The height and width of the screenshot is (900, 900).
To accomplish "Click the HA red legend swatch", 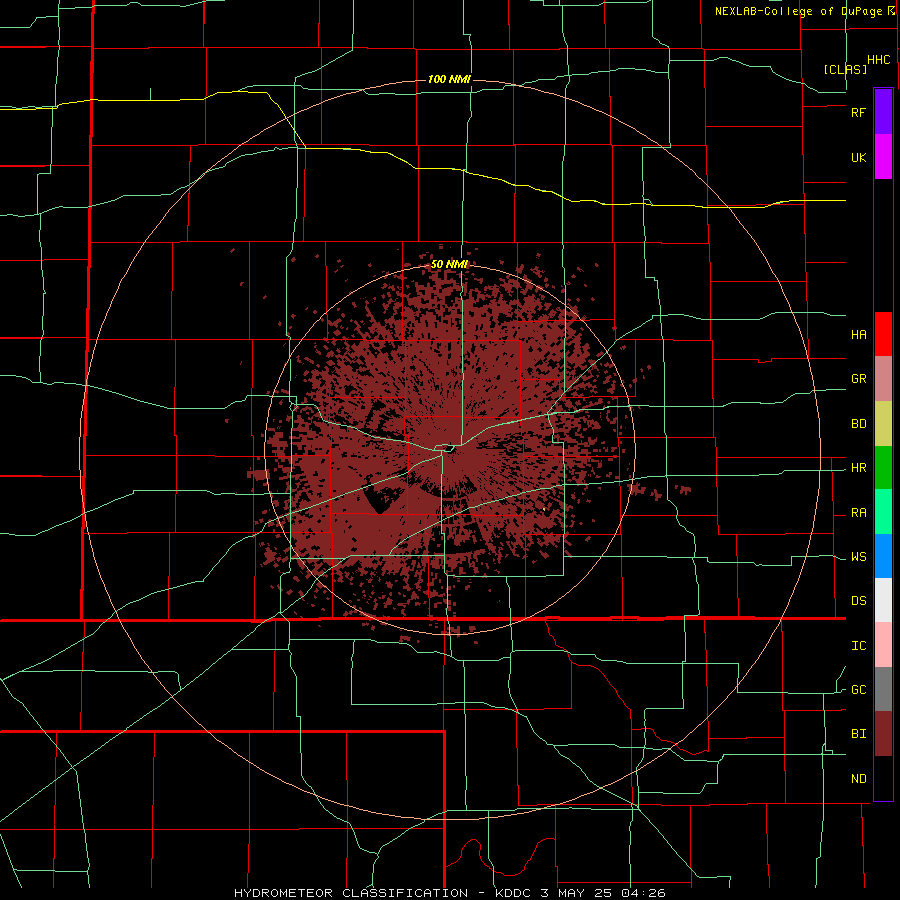I will pos(883,334).
